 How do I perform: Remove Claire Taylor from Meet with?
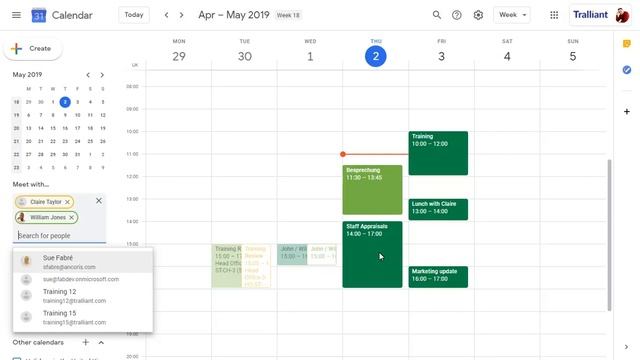pyautogui.click(x=68, y=202)
